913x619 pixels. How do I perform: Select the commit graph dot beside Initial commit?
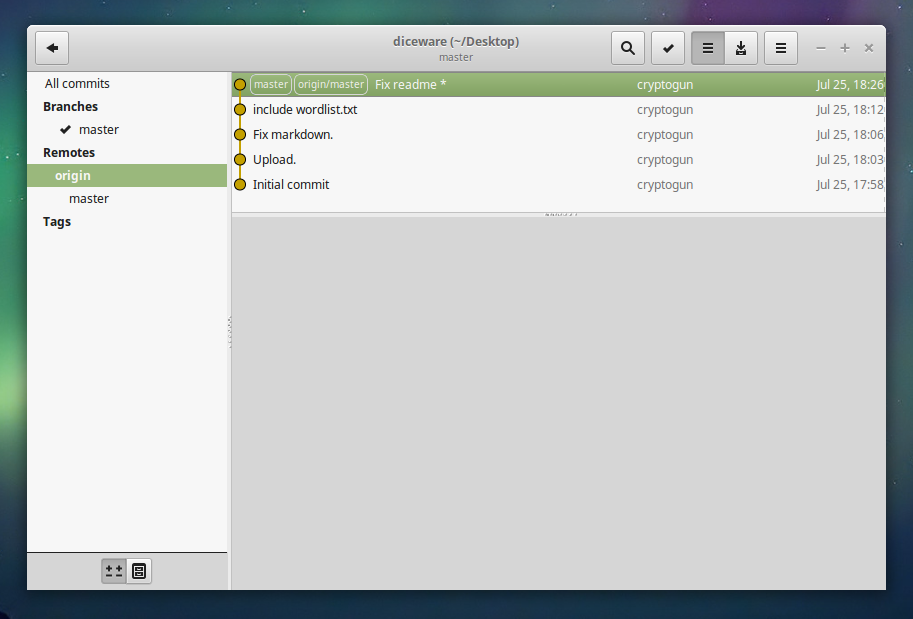(x=240, y=184)
